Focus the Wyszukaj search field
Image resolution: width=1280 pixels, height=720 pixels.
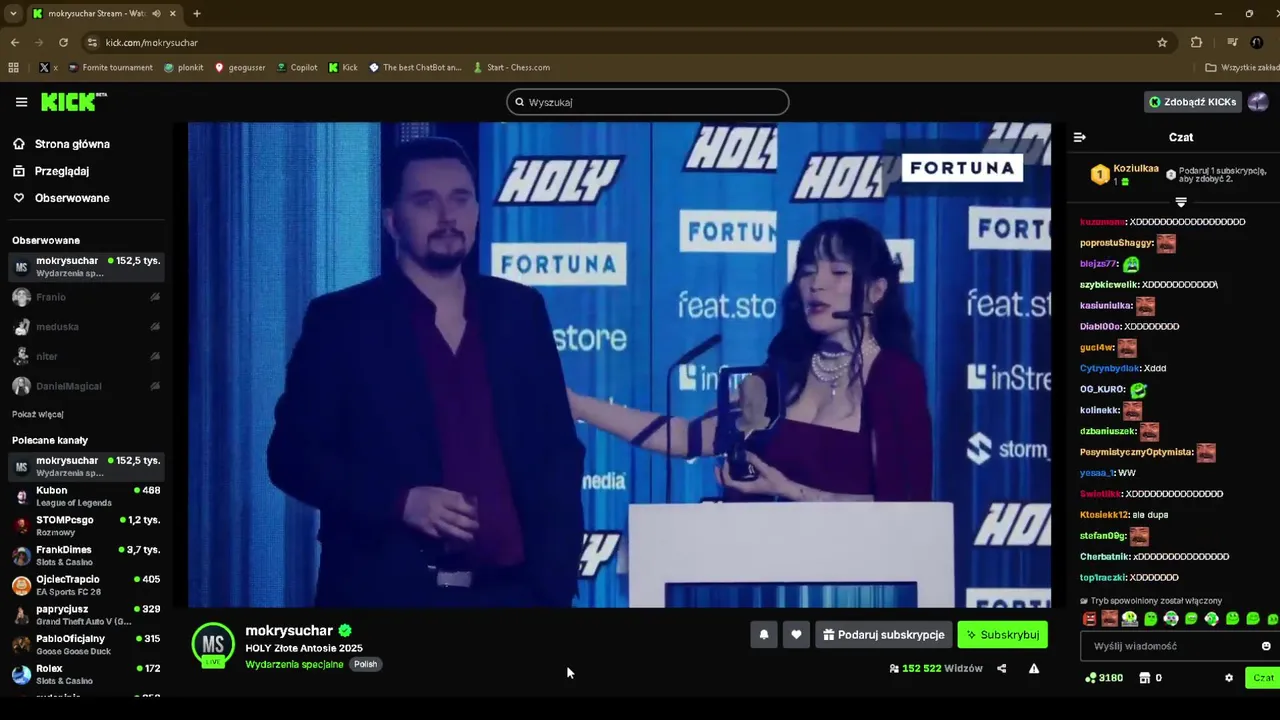click(x=647, y=102)
